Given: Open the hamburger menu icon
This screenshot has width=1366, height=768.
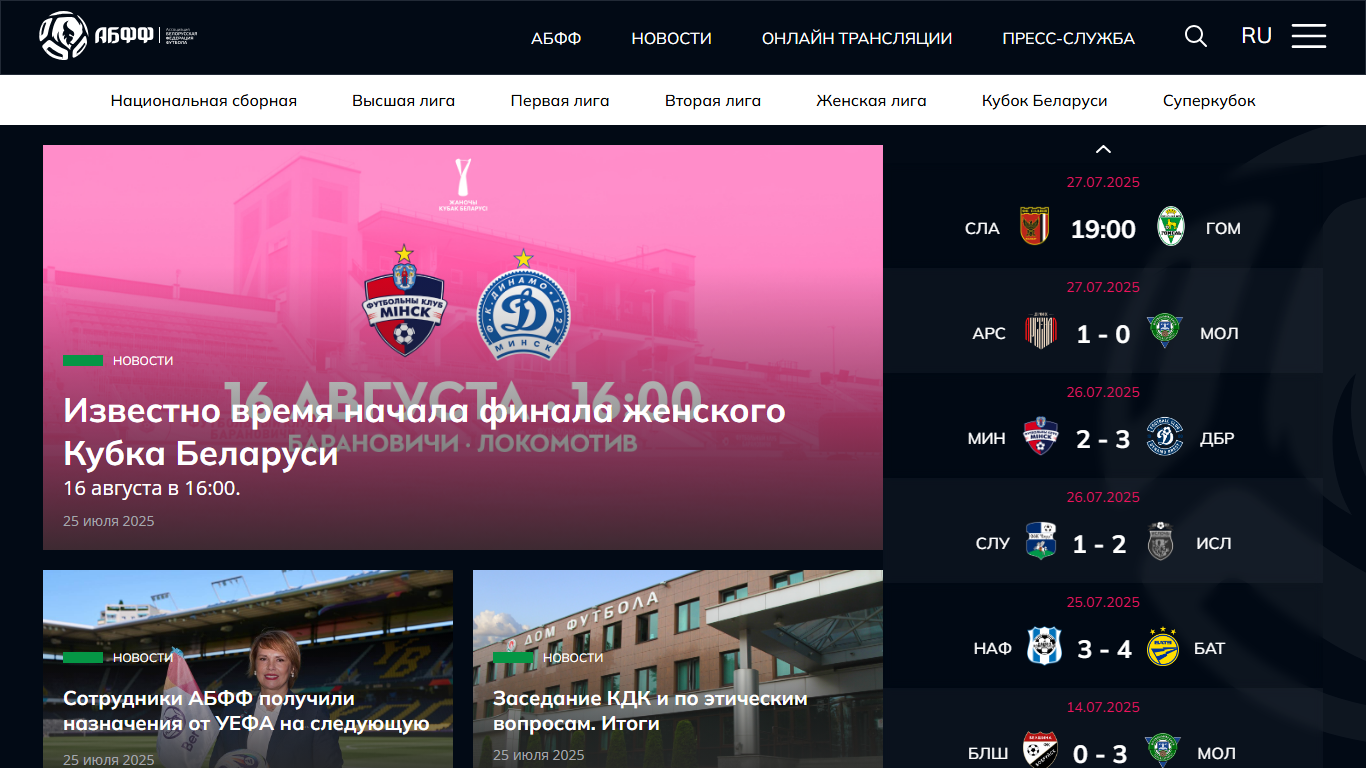Looking at the screenshot, I should coord(1309,36).
